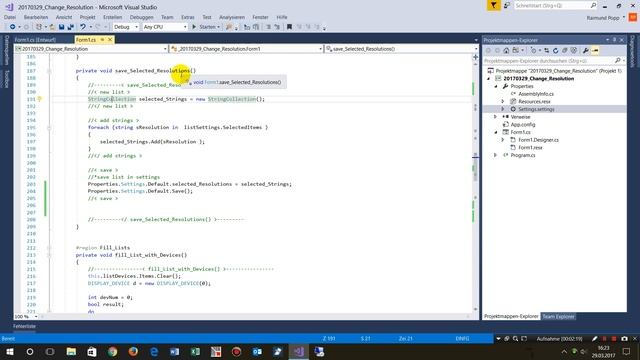
Task: Click the editor horizontal scrollbar
Action: click(255, 316)
